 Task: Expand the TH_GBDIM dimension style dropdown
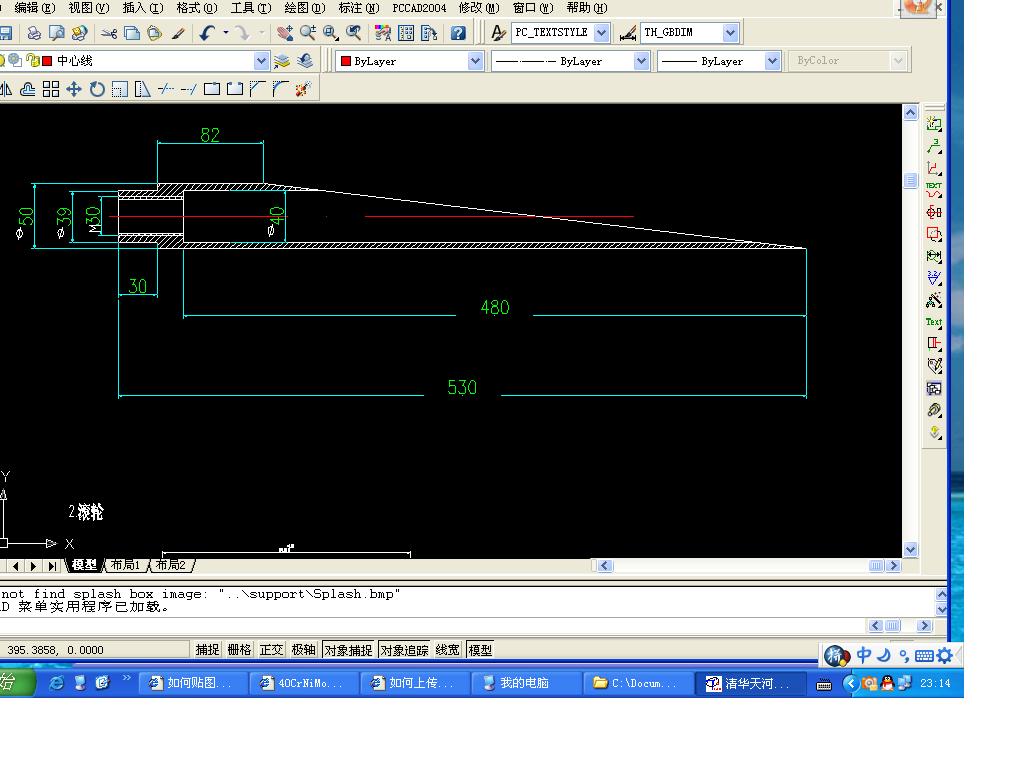tap(730, 33)
